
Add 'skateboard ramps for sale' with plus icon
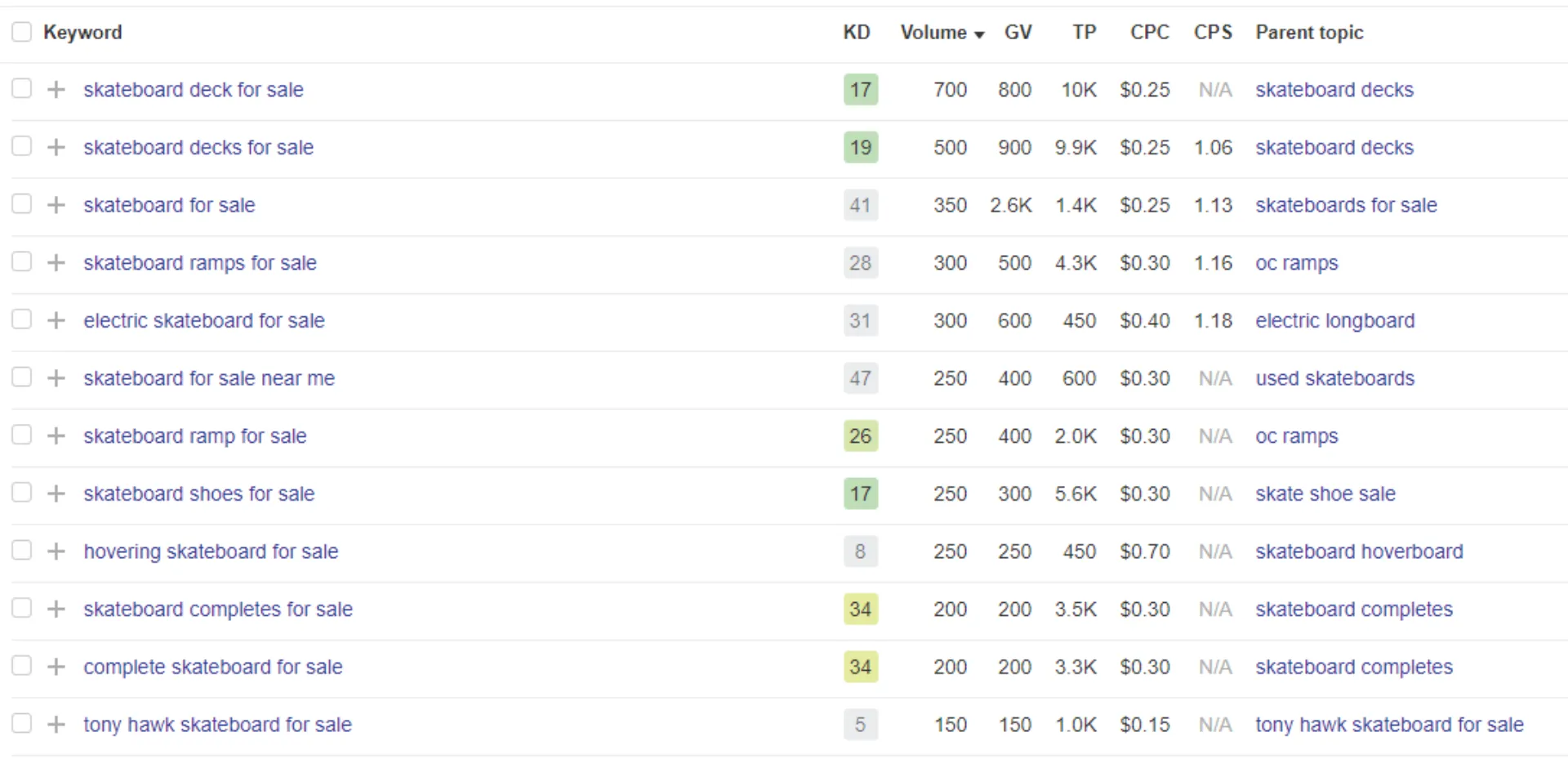coord(56,263)
